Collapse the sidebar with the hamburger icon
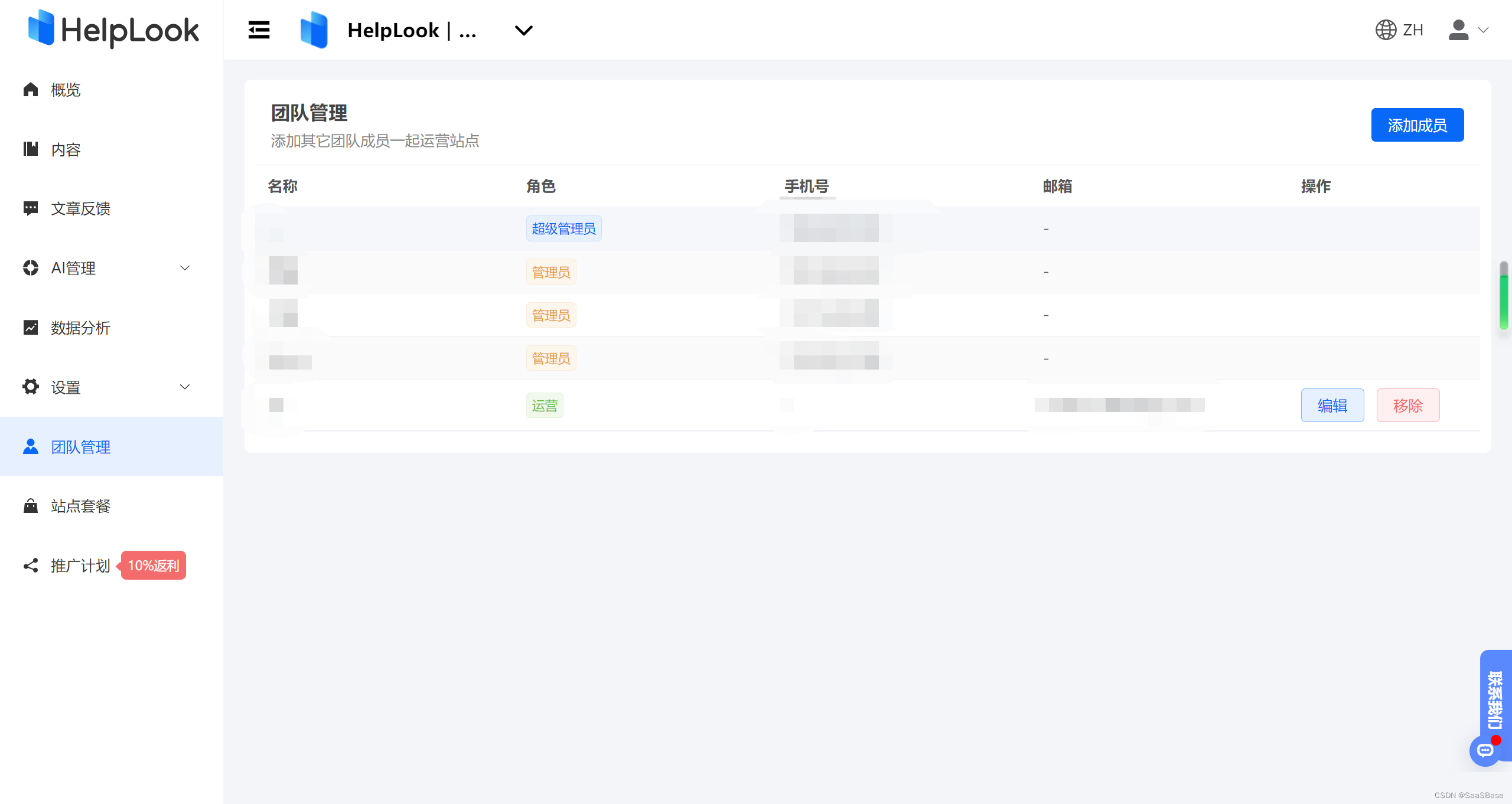The image size is (1512, 804). [x=259, y=30]
